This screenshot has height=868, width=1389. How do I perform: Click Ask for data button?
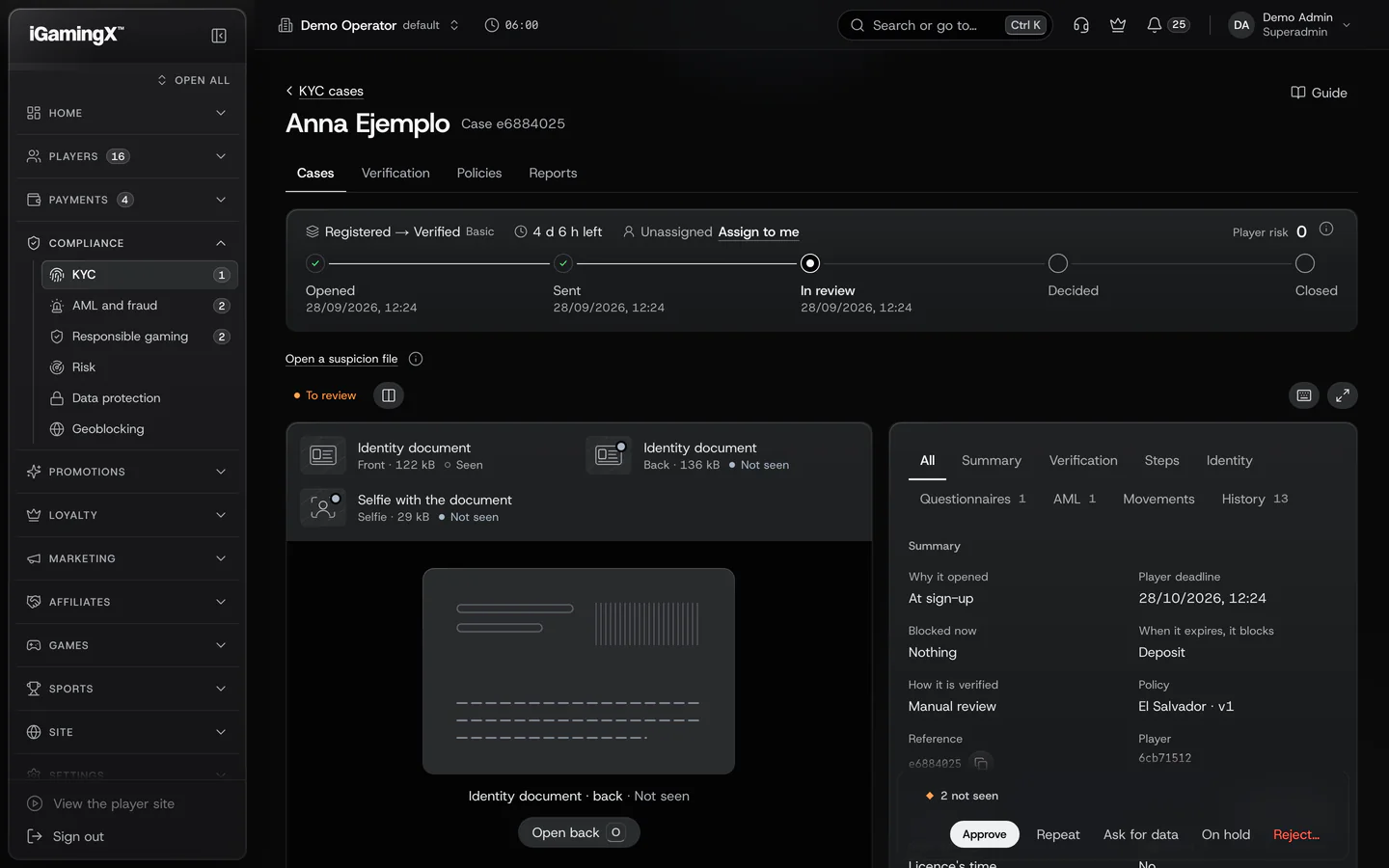tap(1141, 834)
